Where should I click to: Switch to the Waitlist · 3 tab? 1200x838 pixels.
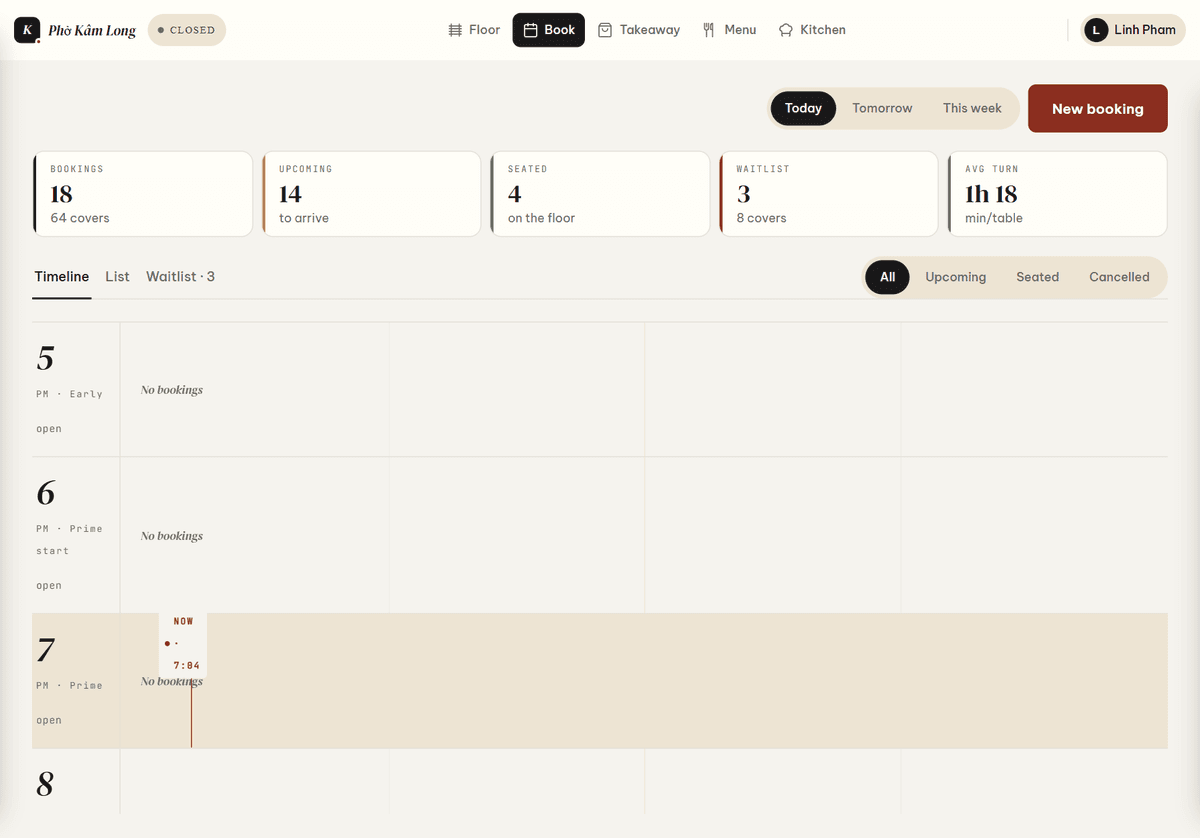[x=180, y=277]
